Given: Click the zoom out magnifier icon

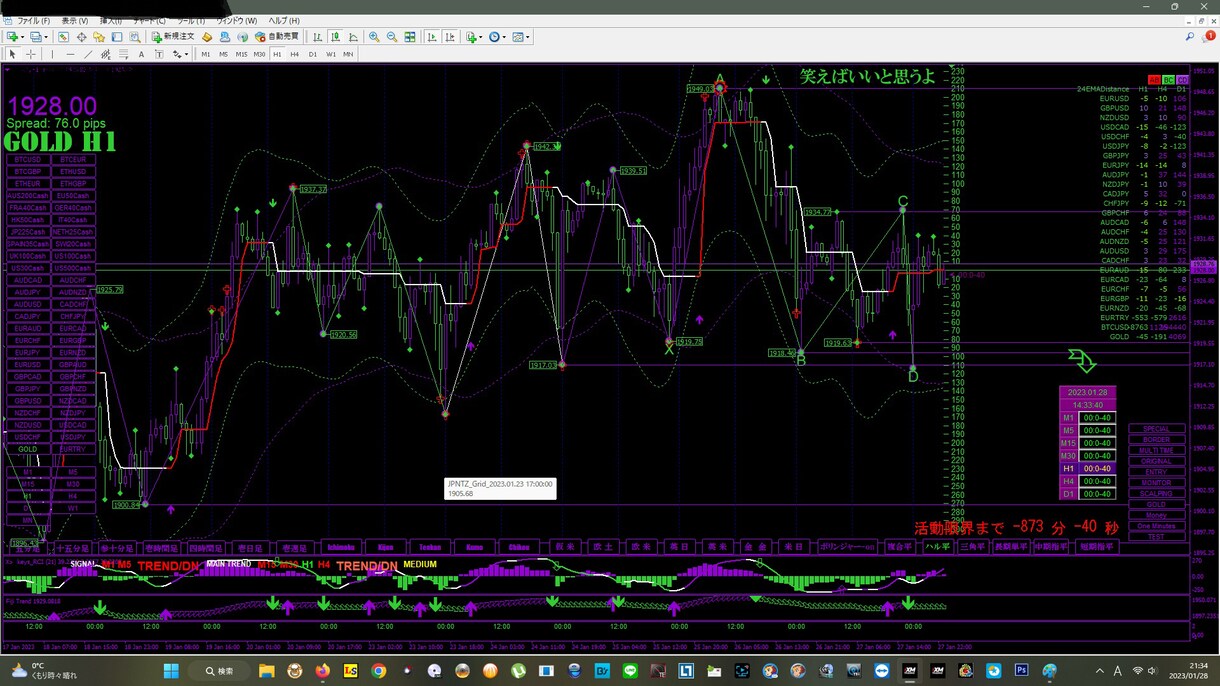Looking at the screenshot, I should point(392,37).
